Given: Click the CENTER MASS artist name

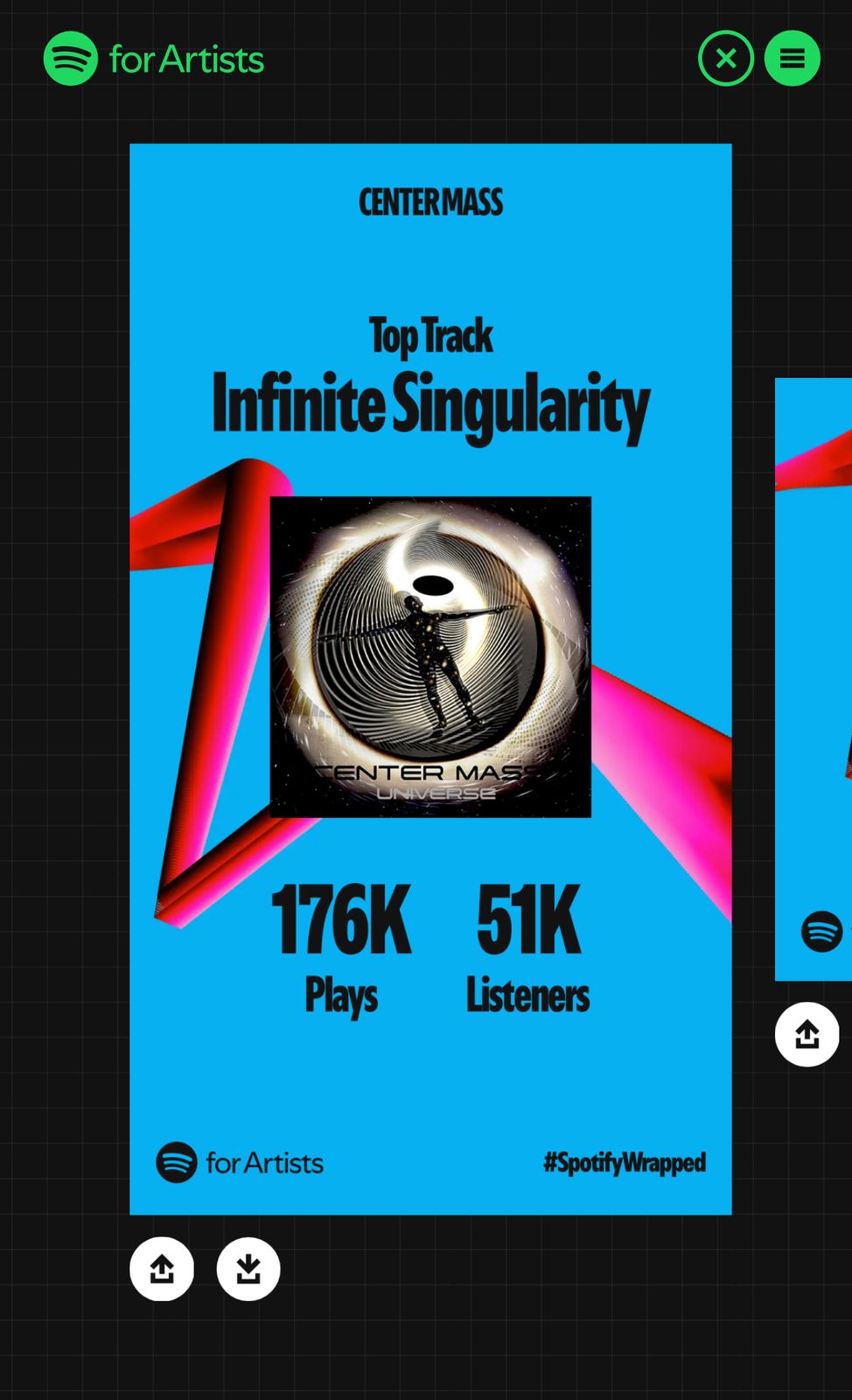Looking at the screenshot, I should (430, 202).
